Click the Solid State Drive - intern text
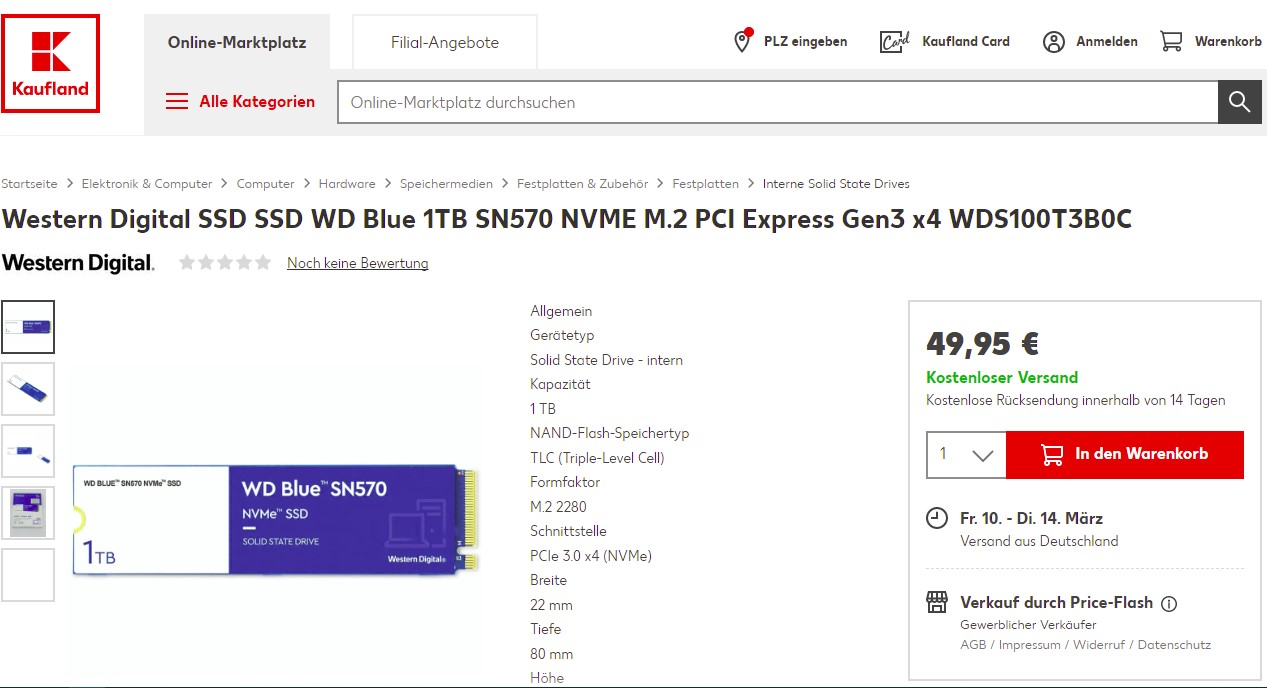 tap(606, 360)
